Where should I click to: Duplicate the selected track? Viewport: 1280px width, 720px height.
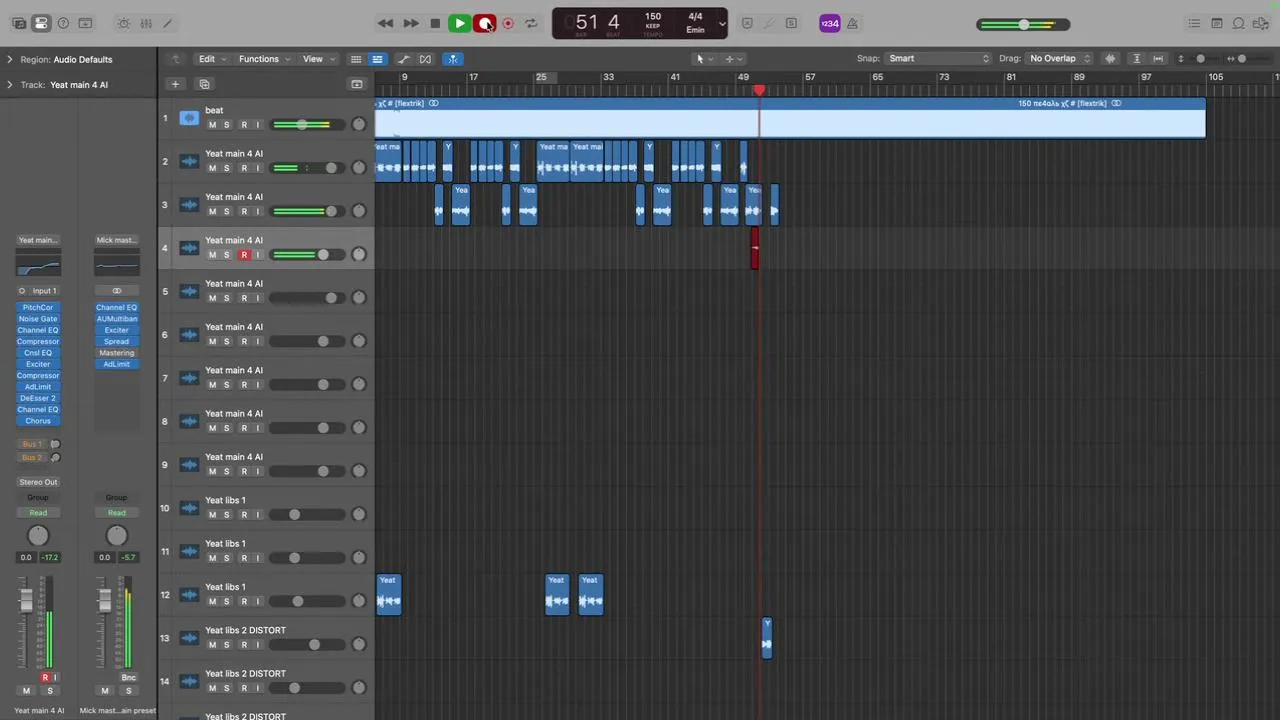coord(204,84)
